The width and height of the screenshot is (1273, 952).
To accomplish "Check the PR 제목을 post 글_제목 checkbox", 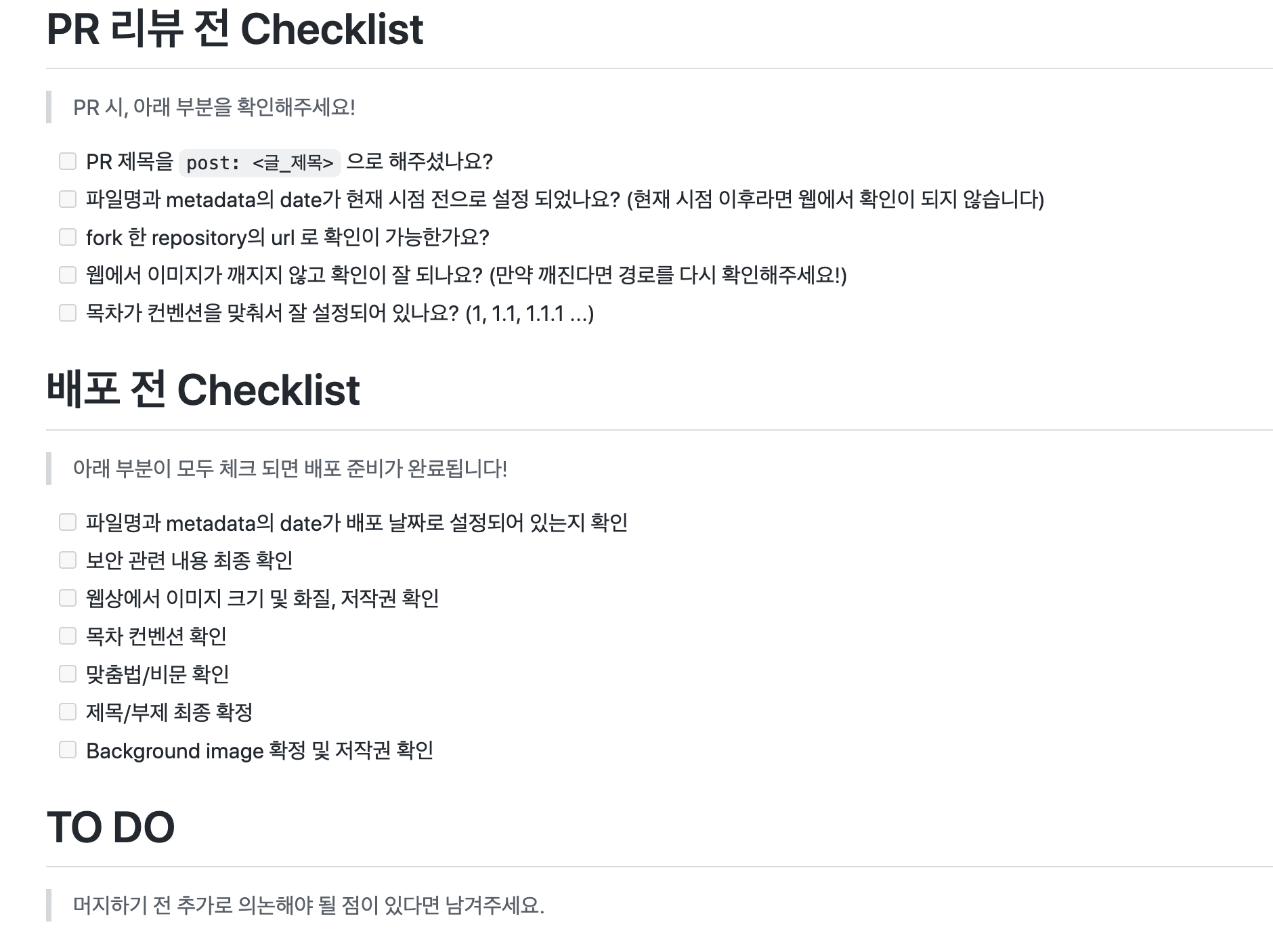I will [68, 161].
